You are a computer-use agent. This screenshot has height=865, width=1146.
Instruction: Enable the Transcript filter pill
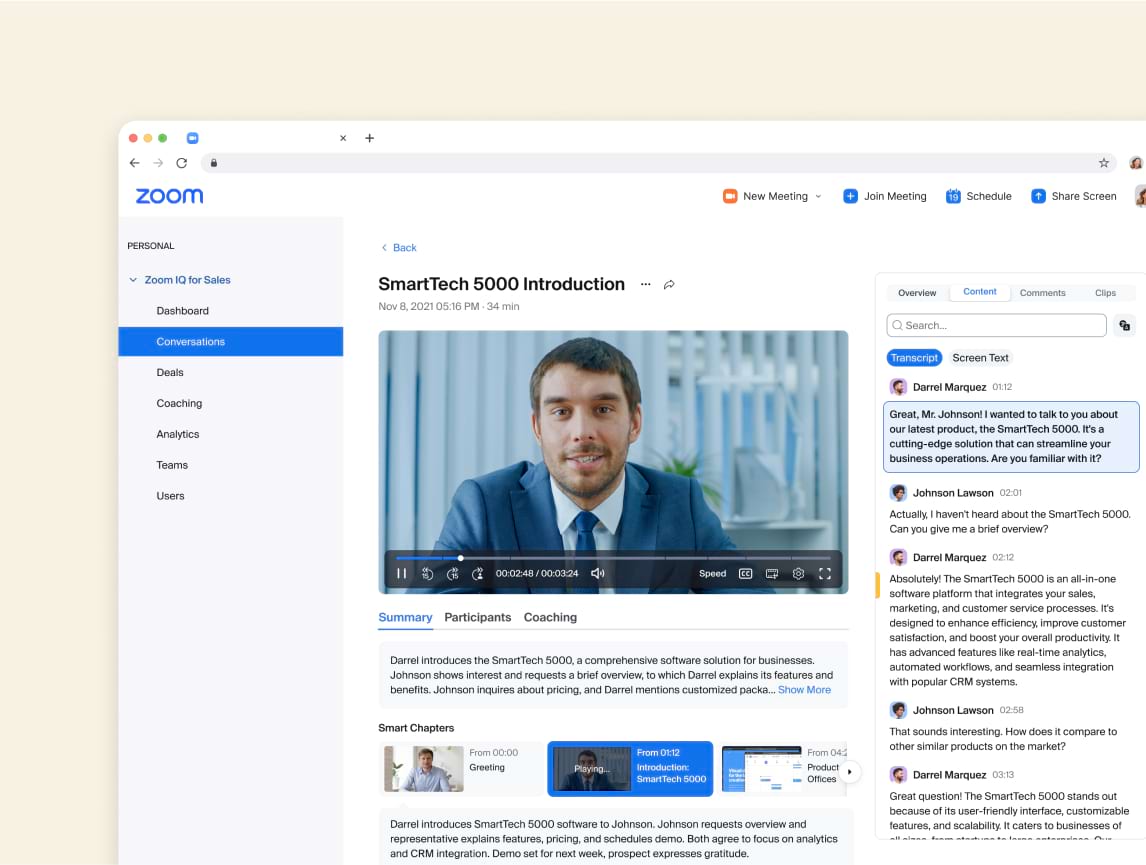[x=913, y=357]
